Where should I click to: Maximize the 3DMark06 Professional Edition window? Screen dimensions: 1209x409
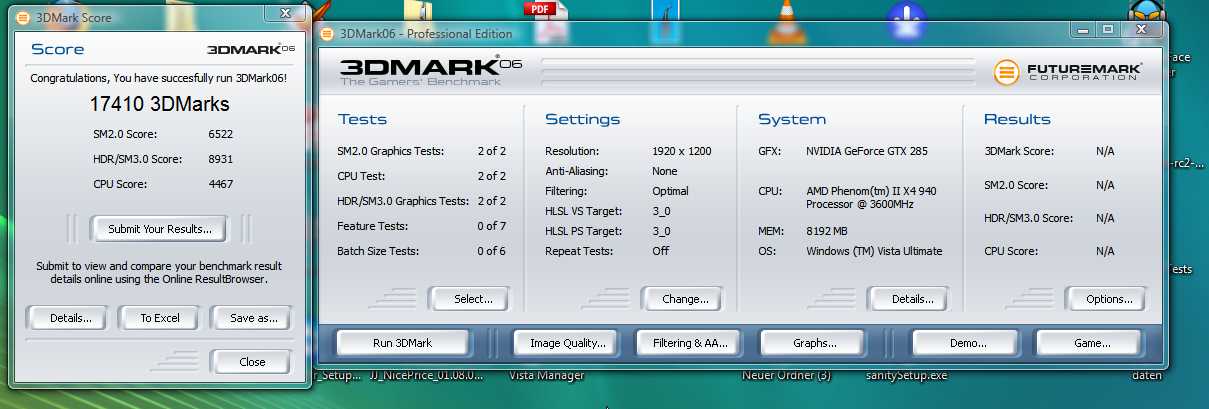[x=1107, y=30]
